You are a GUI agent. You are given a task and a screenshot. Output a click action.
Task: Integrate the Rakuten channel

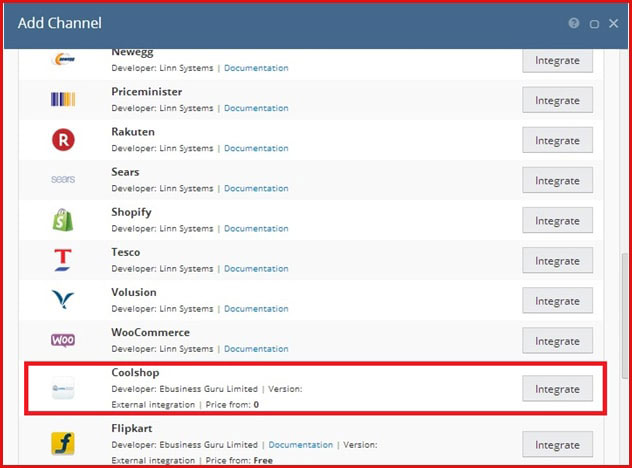coord(557,140)
